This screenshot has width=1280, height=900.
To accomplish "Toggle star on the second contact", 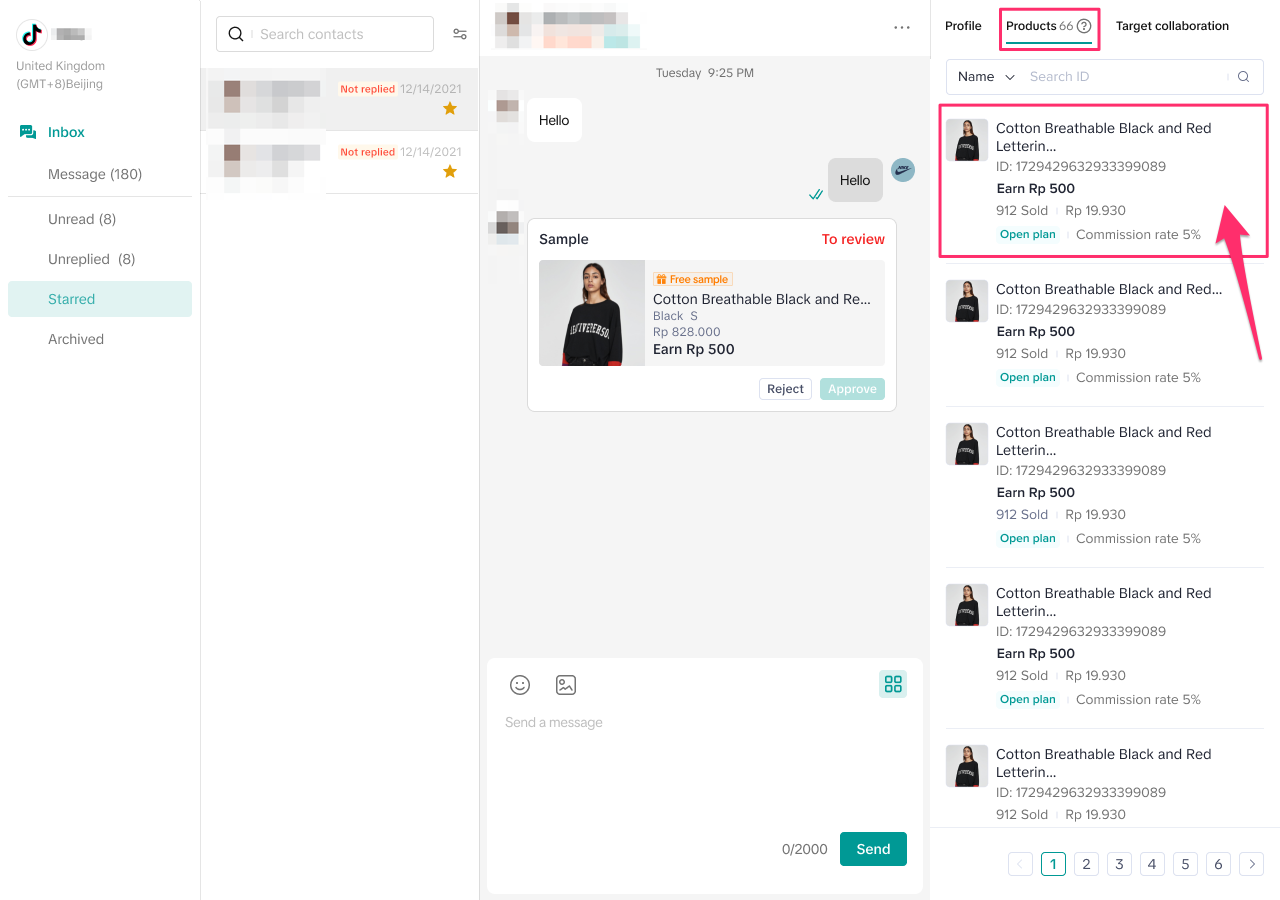I will 450,171.
